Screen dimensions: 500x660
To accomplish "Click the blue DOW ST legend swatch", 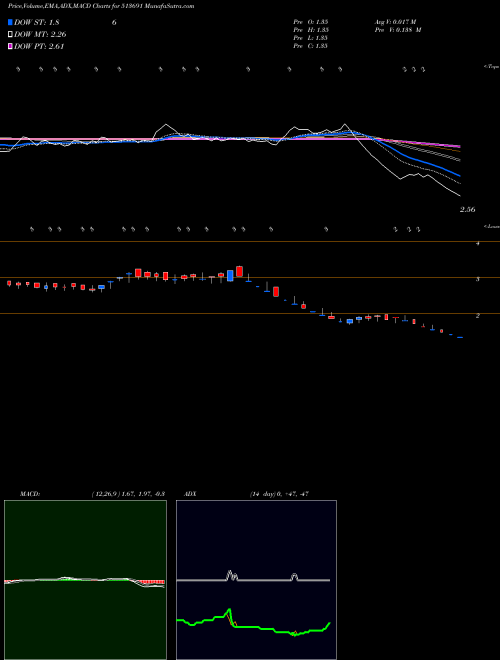I will pyautogui.click(x=11, y=22).
